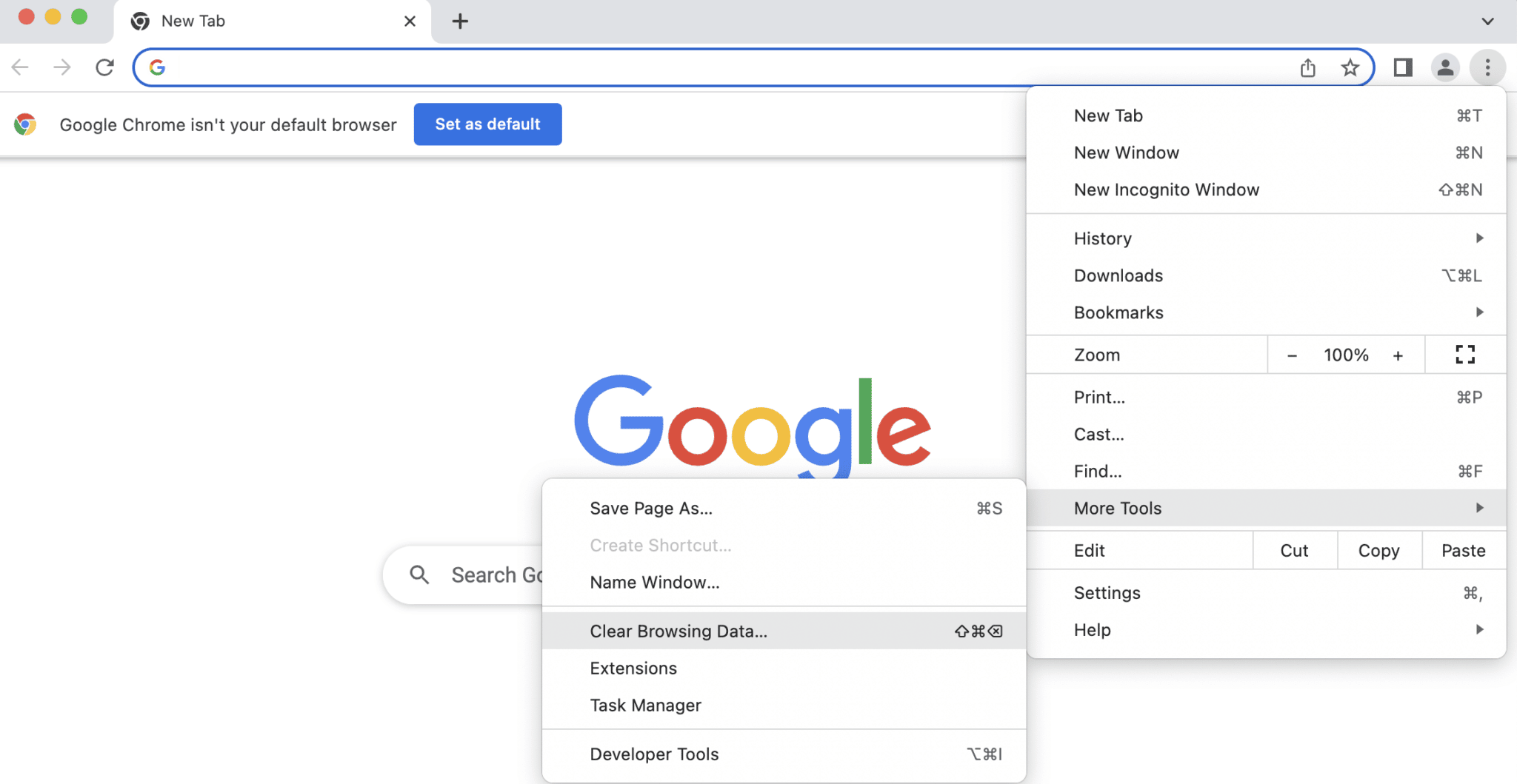Viewport: 1517px width, 784px height.
Task: Click the Copy button in Edit row
Action: point(1378,551)
